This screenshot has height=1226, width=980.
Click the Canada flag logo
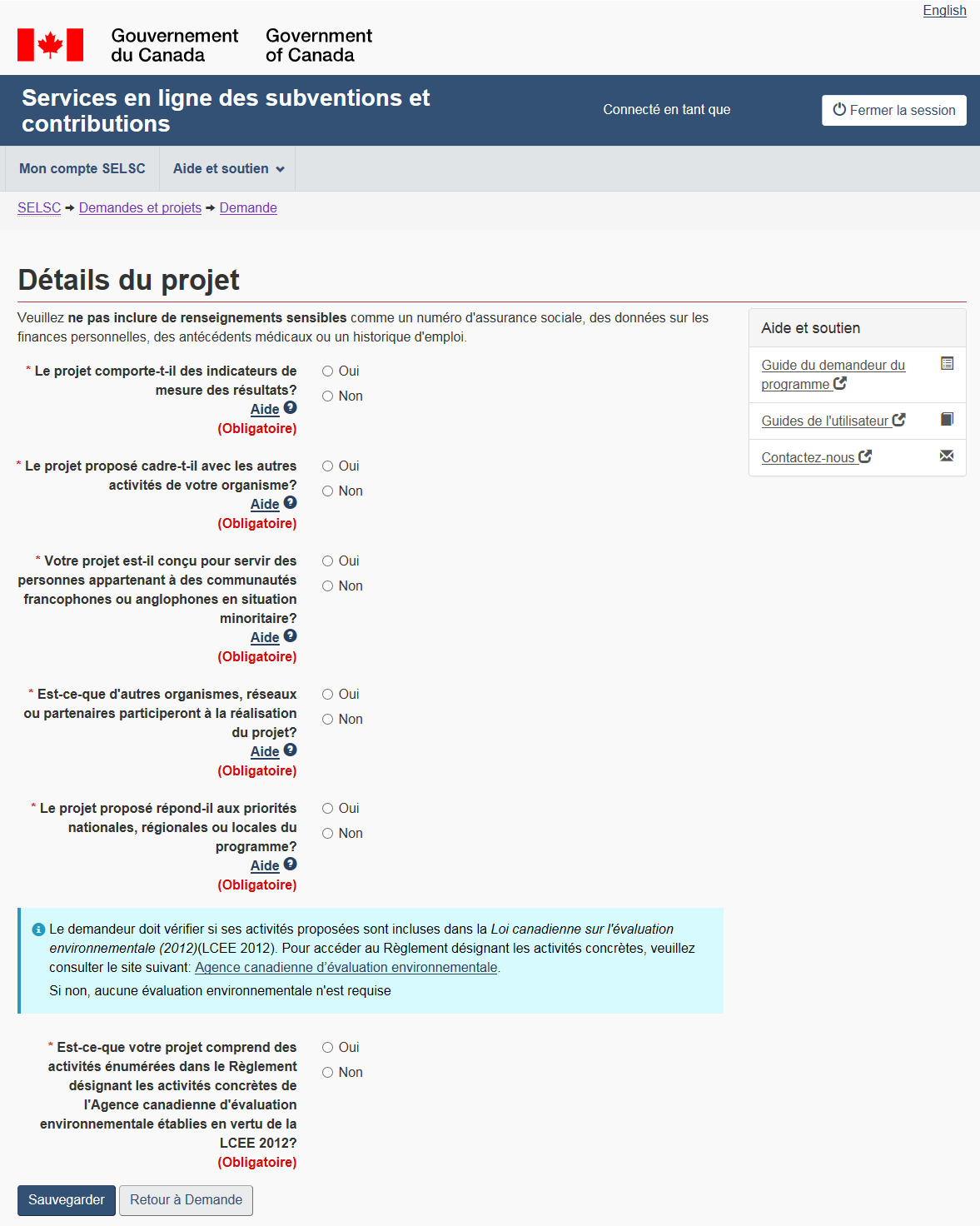(x=50, y=45)
